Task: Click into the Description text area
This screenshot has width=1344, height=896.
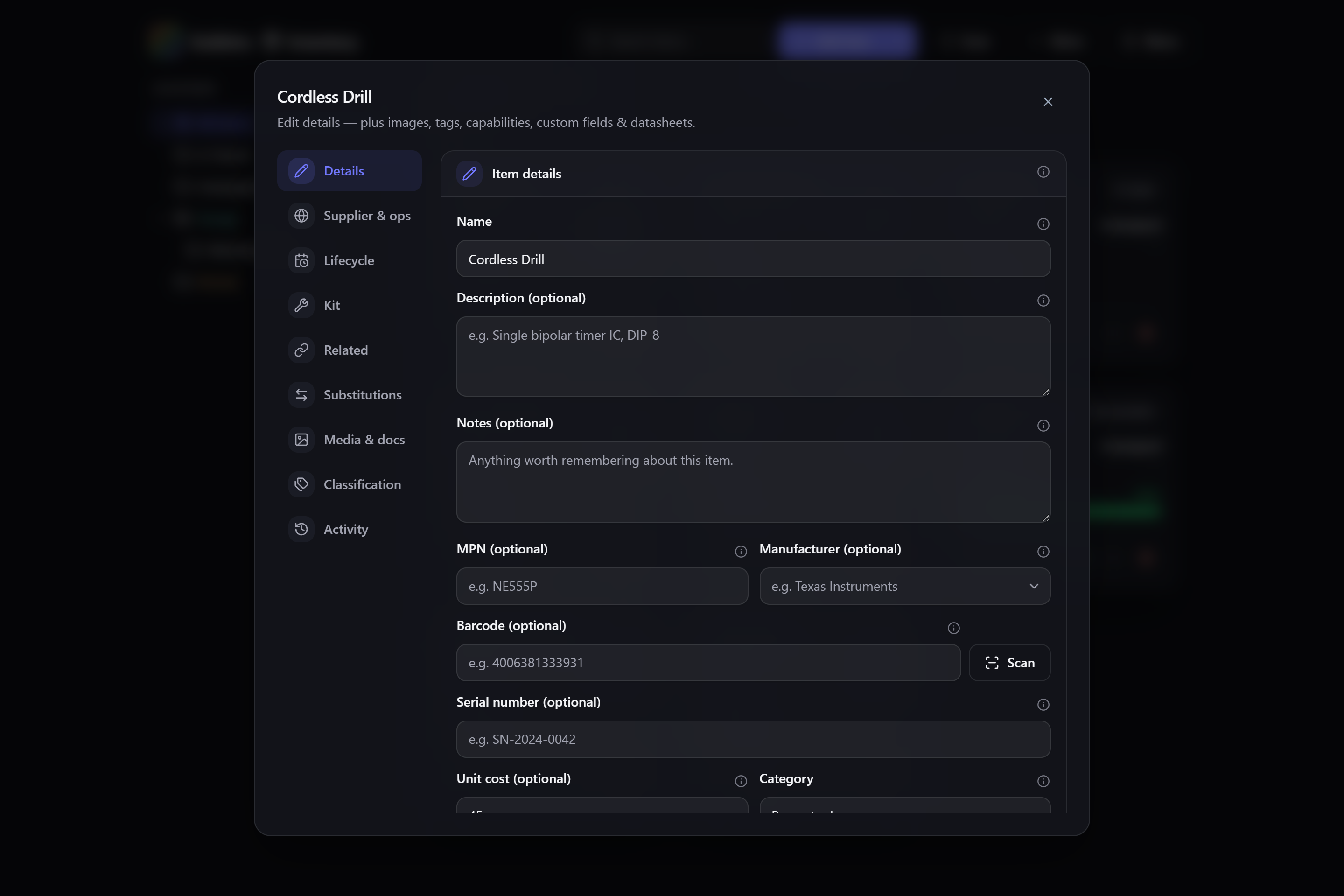Action: [753, 357]
